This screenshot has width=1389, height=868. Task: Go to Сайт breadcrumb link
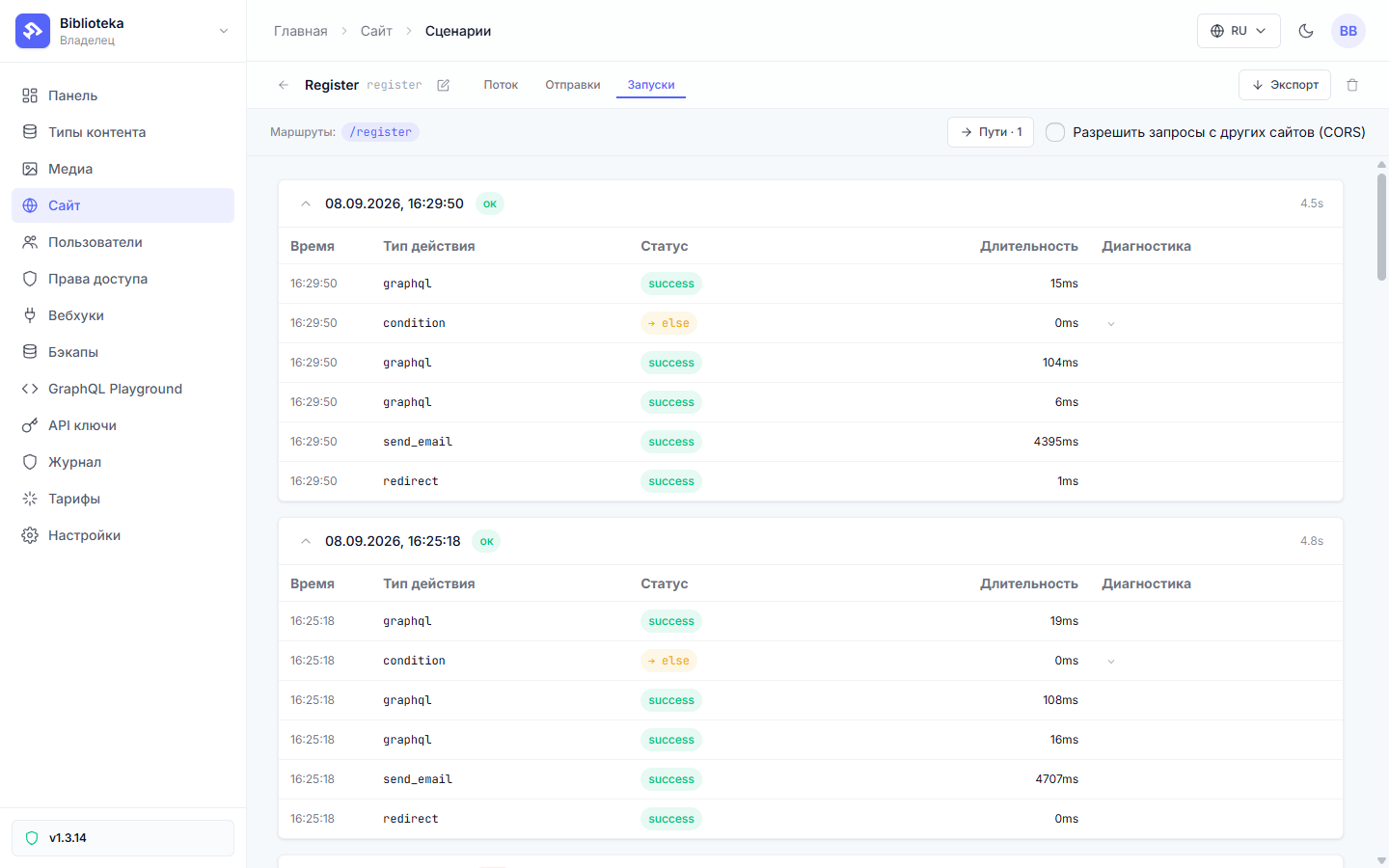click(x=376, y=31)
